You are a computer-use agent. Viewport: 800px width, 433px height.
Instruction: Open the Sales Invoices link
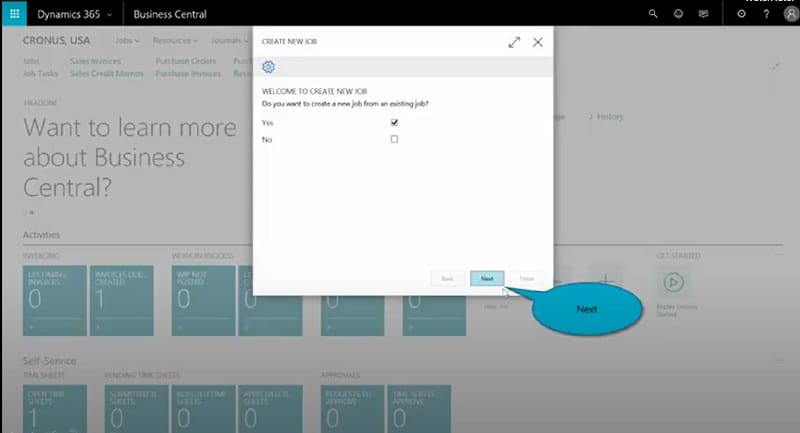click(x=95, y=61)
